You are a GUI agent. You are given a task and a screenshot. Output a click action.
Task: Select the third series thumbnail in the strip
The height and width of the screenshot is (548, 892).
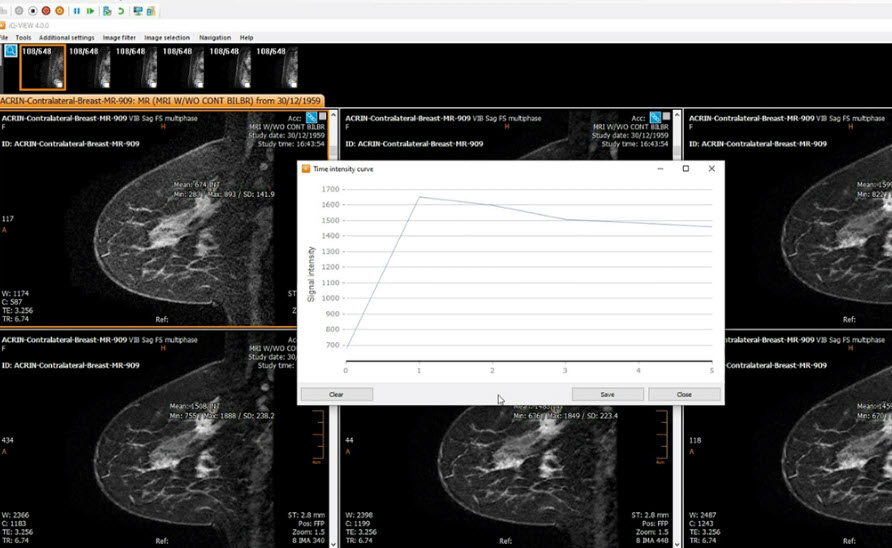pyautogui.click(x=136, y=67)
